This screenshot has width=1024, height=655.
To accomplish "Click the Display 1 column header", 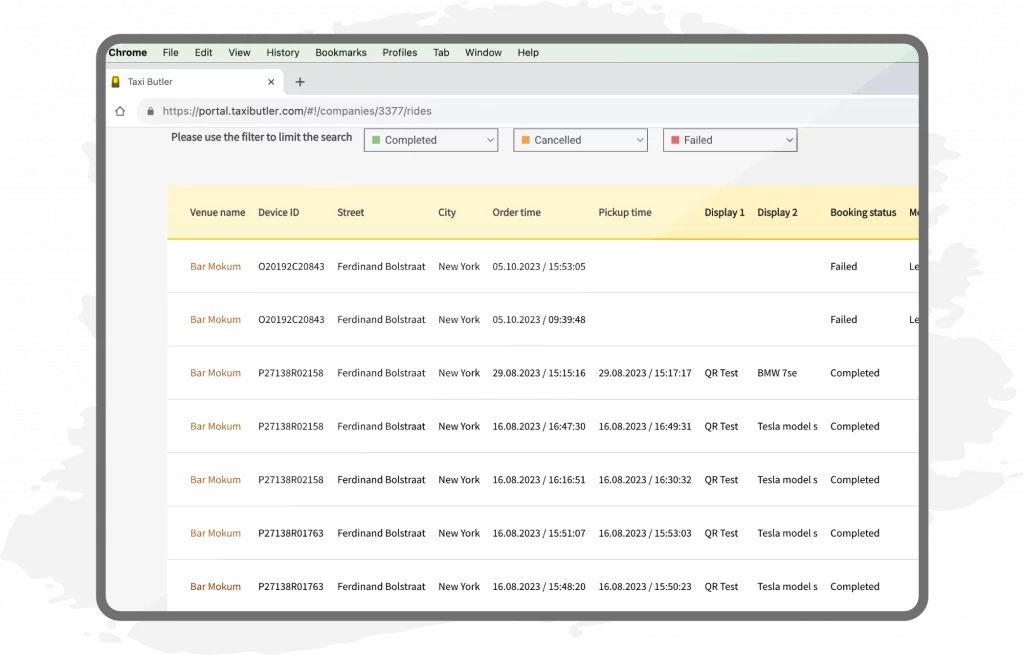I will (724, 212).
